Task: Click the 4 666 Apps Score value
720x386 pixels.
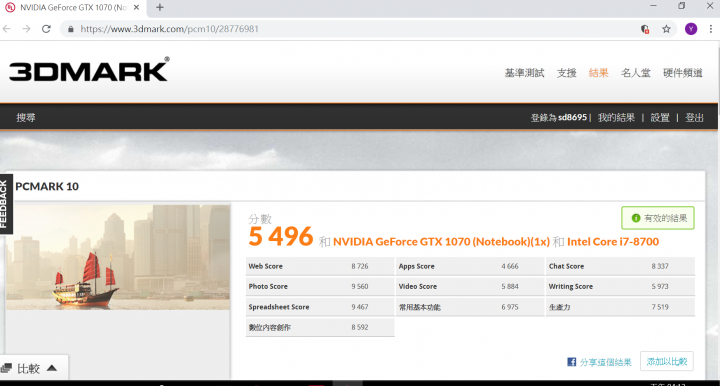Action: point(510,266)
